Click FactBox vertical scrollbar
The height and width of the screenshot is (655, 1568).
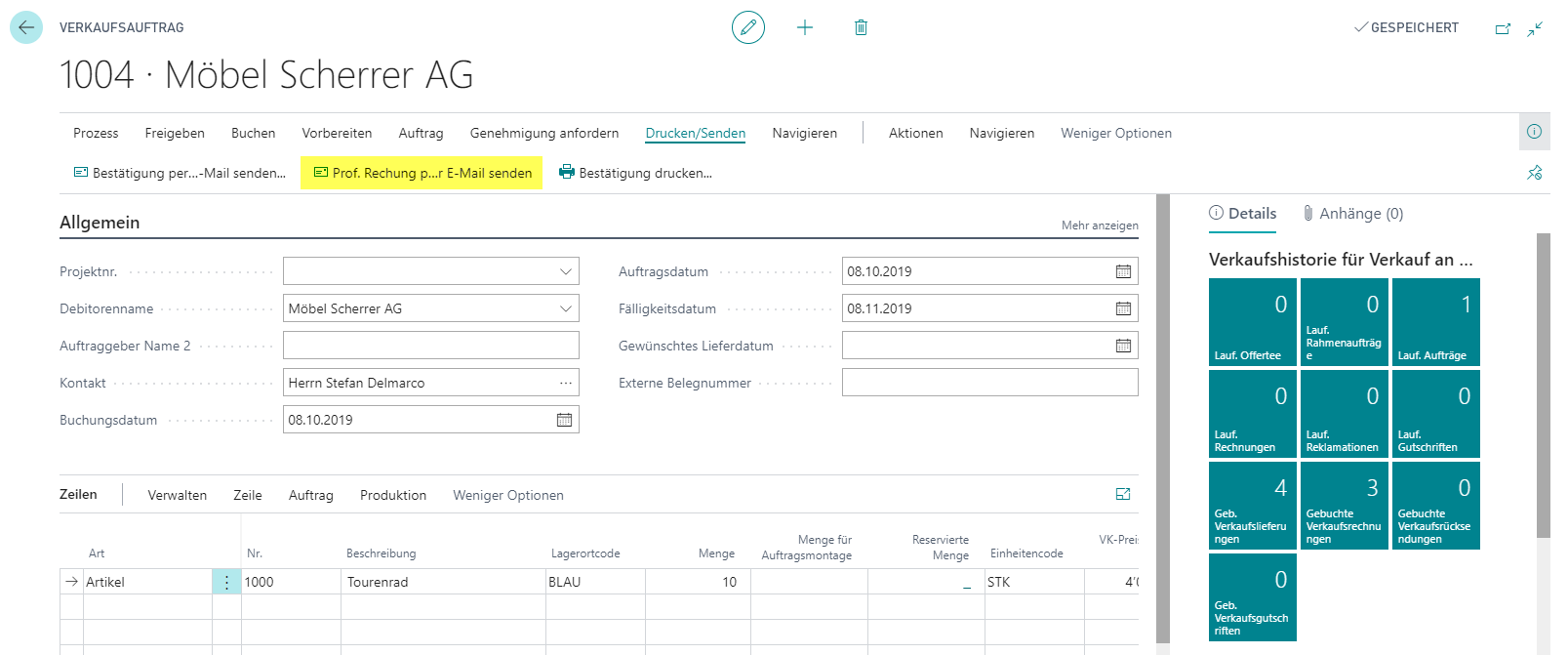pyautogui.click(x=1543, y=386)
